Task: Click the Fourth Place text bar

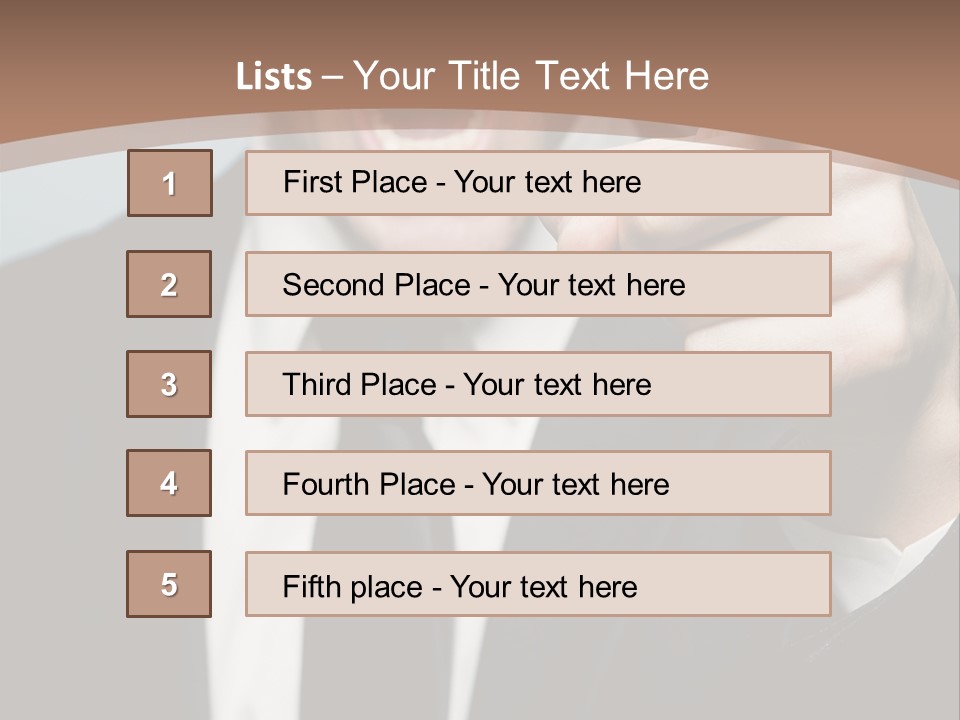Action: click(x=538, y=483)
